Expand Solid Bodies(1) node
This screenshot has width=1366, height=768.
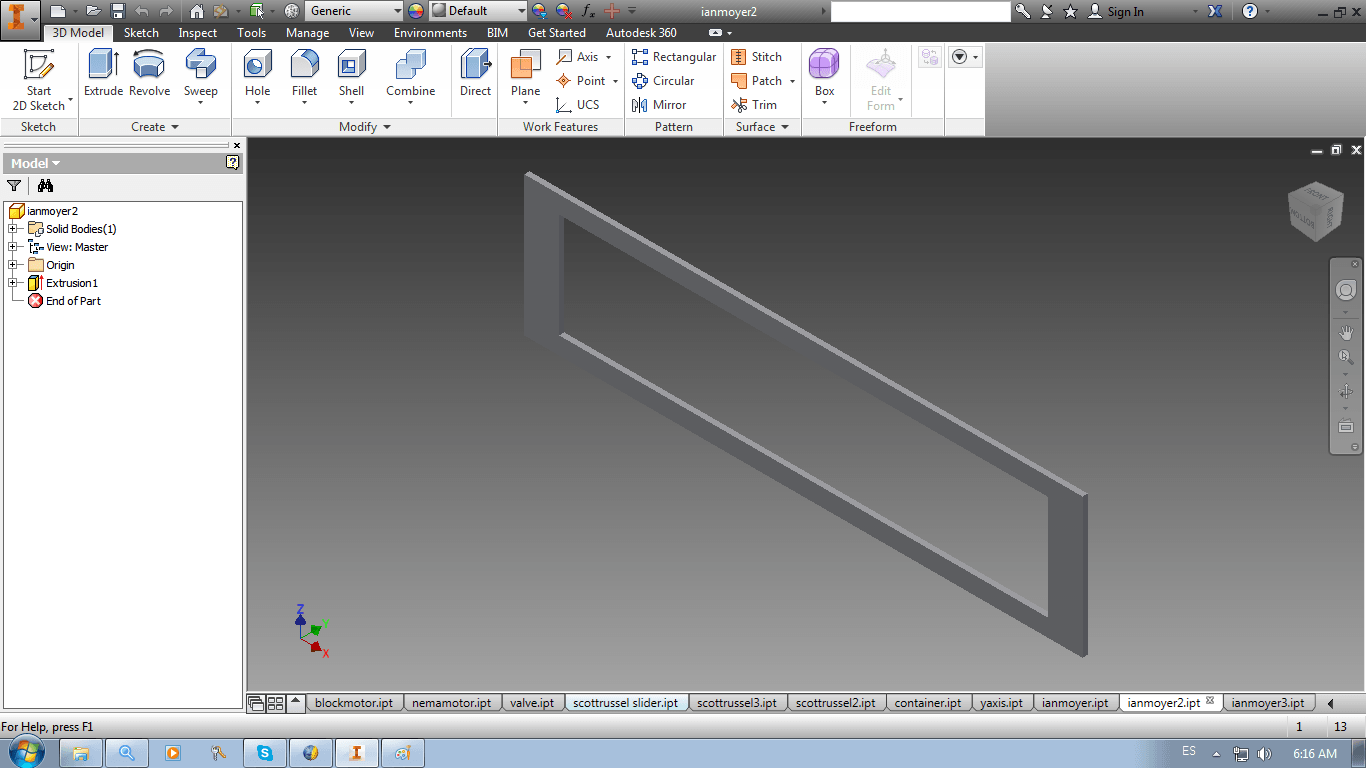pyautogui.click(x=13, y=229)
